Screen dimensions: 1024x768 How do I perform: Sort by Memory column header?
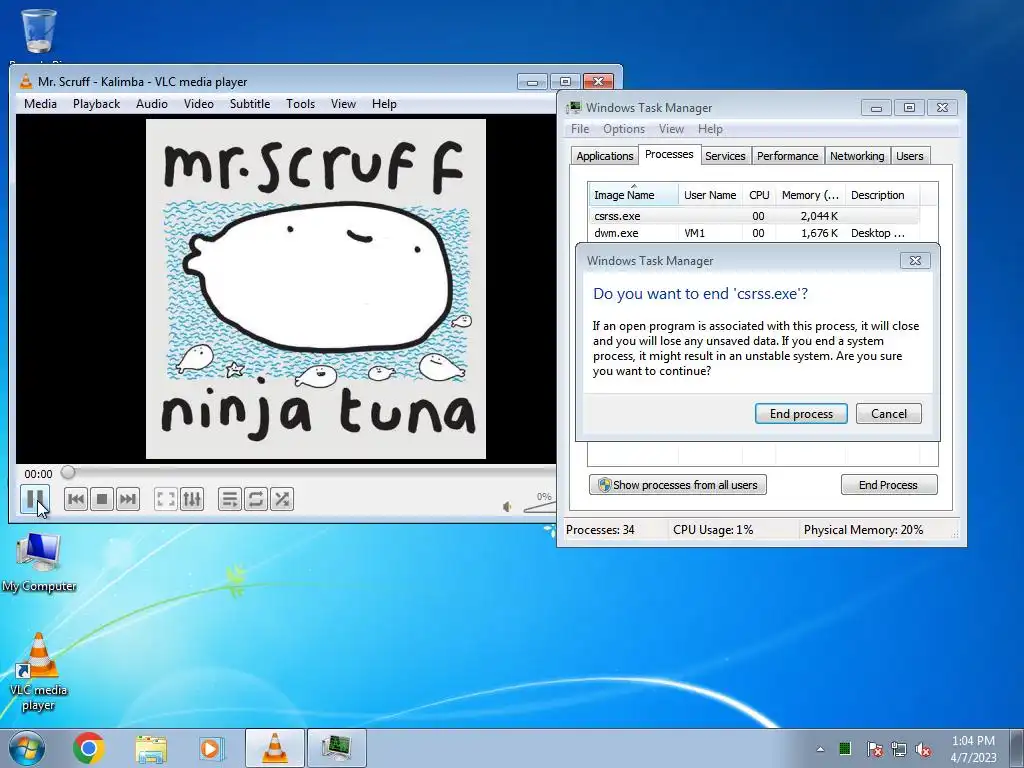810,195
